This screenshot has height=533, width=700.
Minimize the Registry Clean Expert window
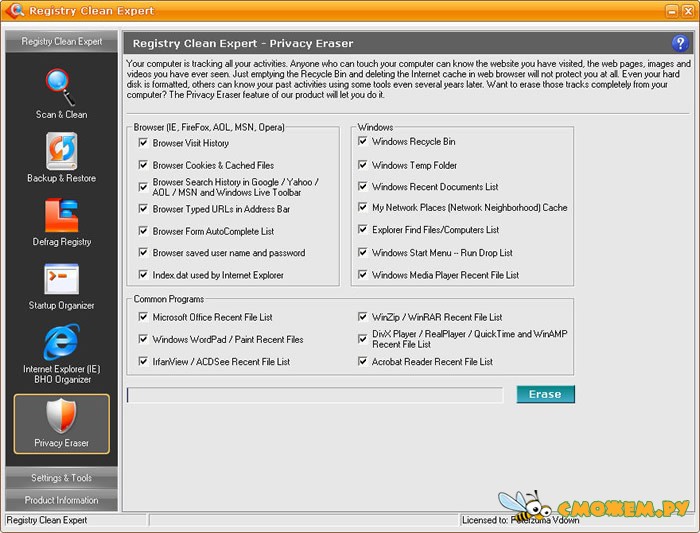(x=672, y=11)
